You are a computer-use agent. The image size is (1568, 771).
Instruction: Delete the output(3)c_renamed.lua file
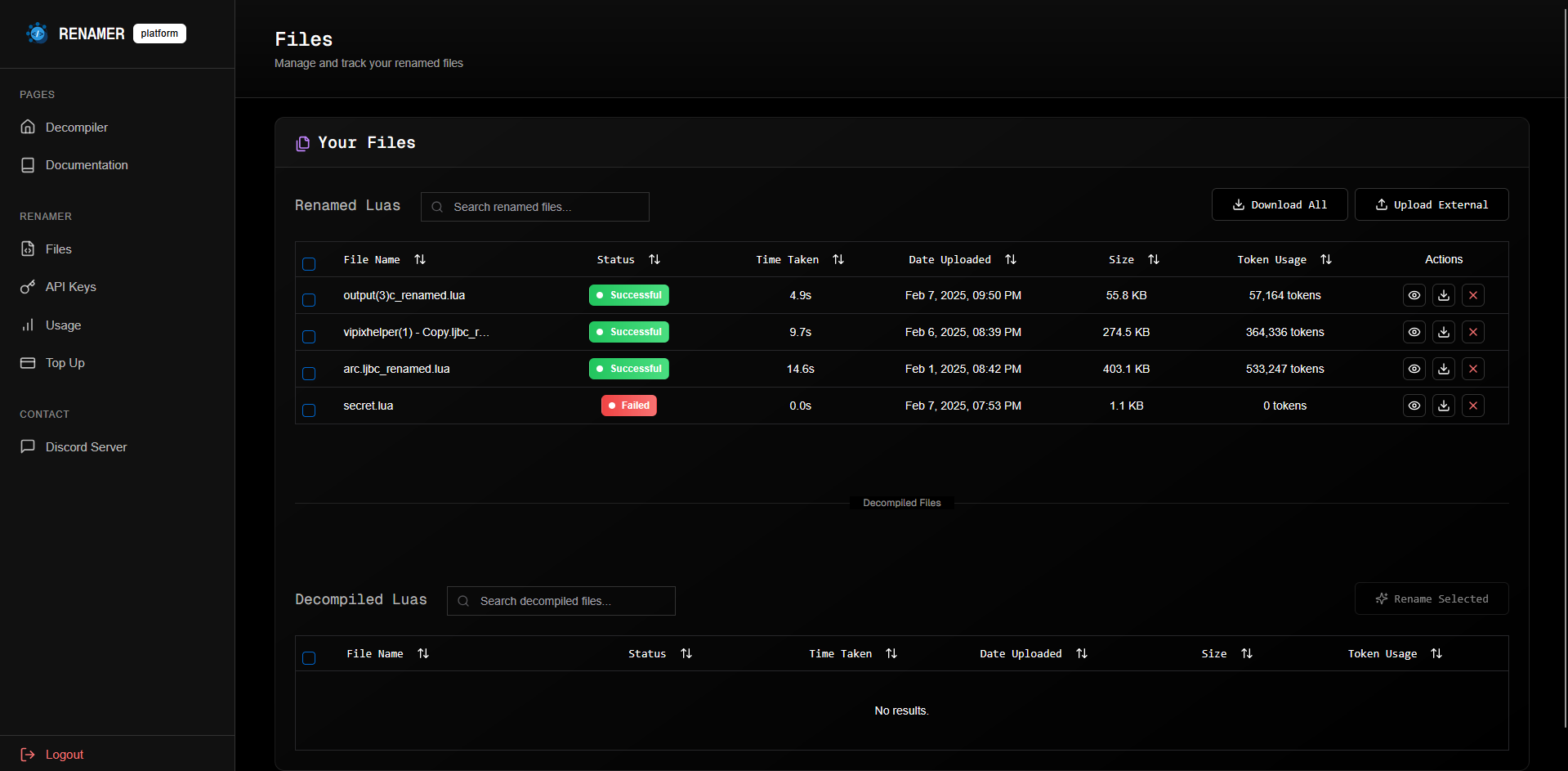coord(1472,295)
